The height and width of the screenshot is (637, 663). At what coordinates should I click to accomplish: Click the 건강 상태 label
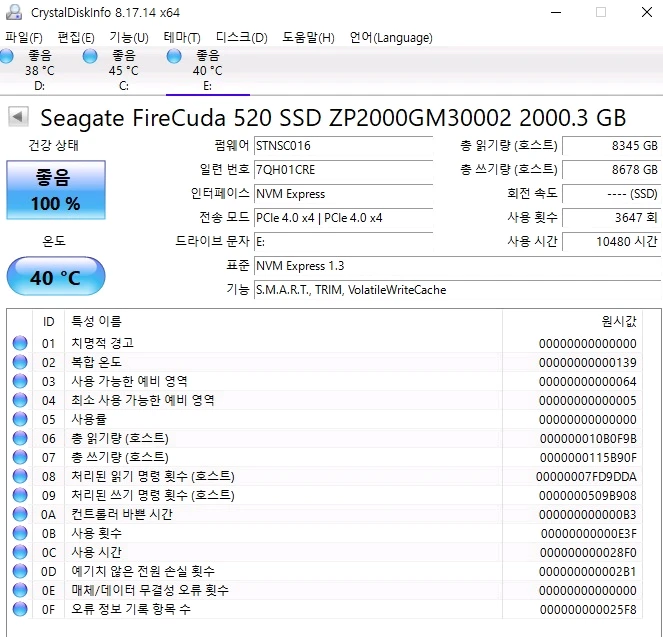tap(54, 145)
